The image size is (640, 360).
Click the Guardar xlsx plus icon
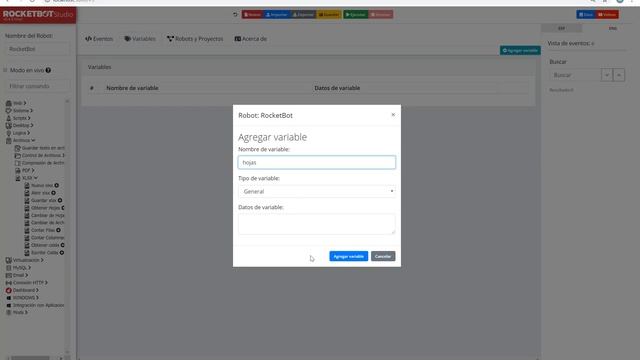(60, 200)
